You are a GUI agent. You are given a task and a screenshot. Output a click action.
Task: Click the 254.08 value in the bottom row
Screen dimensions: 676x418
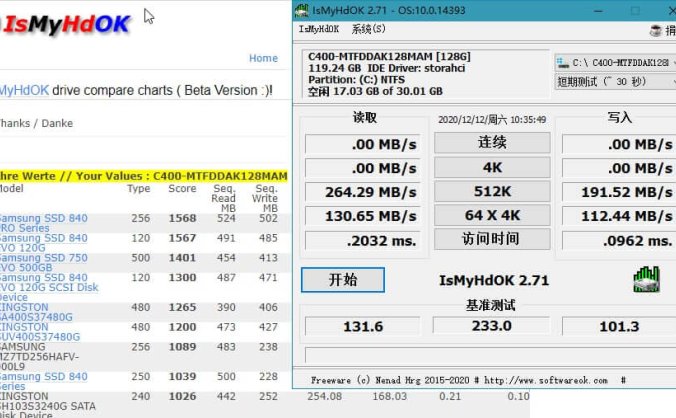click(324, 396)
